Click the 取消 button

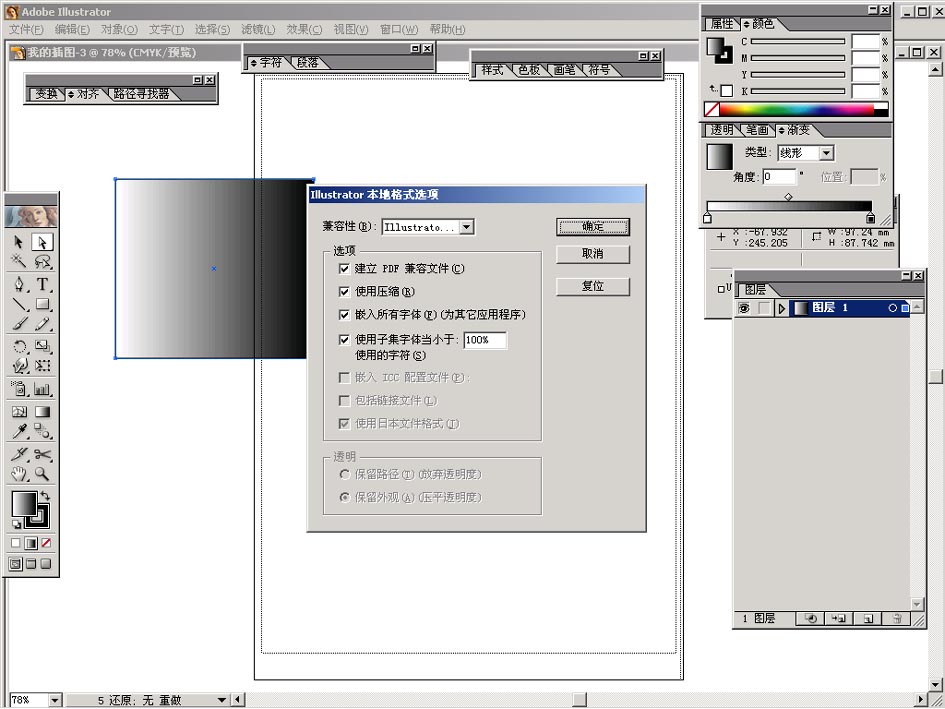(x=593, y=254)
